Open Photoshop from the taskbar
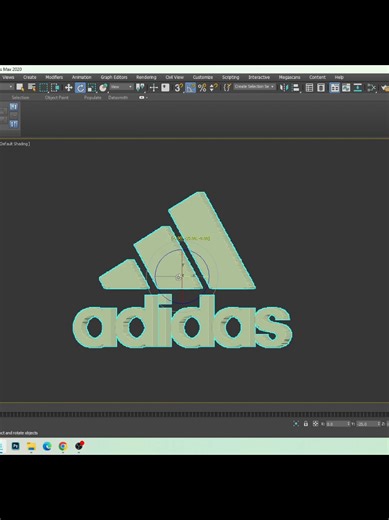 coord(15,446)
